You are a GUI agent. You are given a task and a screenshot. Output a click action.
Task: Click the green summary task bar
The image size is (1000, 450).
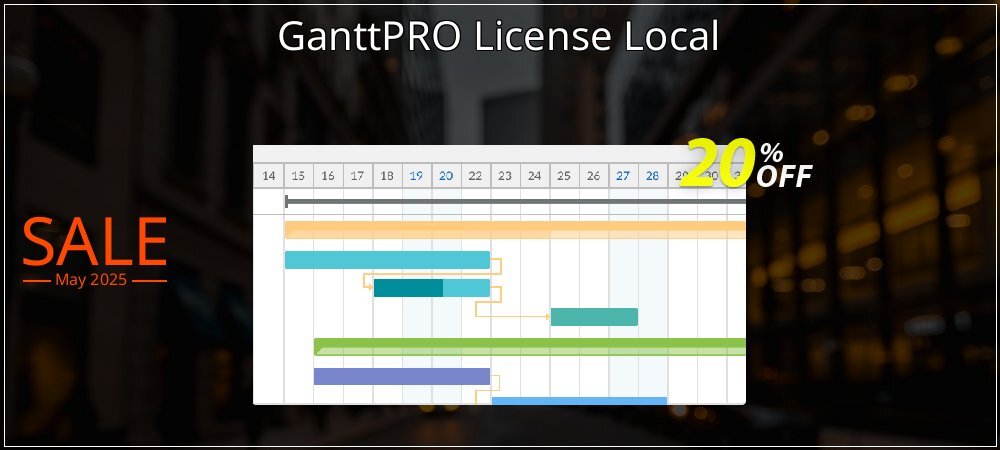[530, 347]
